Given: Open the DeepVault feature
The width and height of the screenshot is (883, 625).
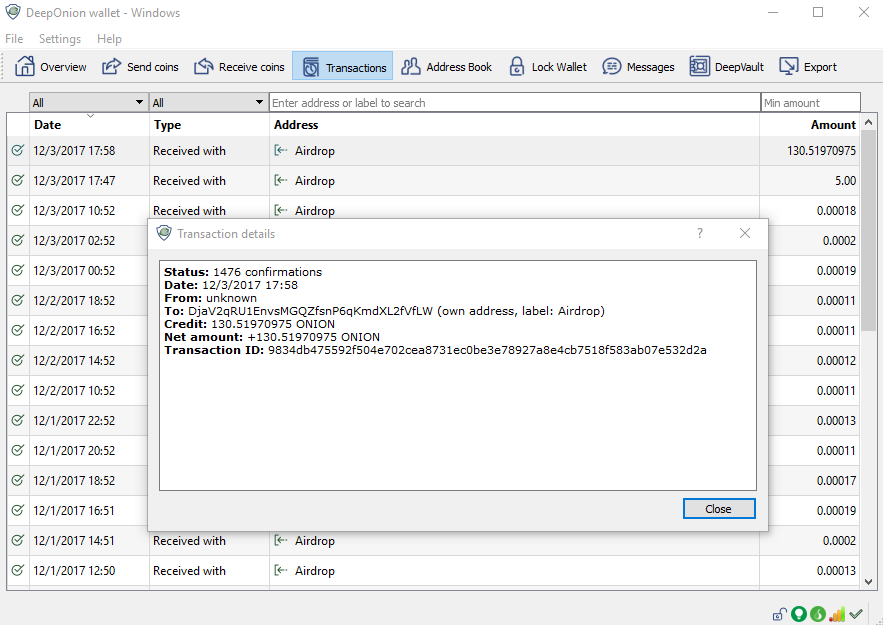Looking at the screenshot, I should click(726, 66).
